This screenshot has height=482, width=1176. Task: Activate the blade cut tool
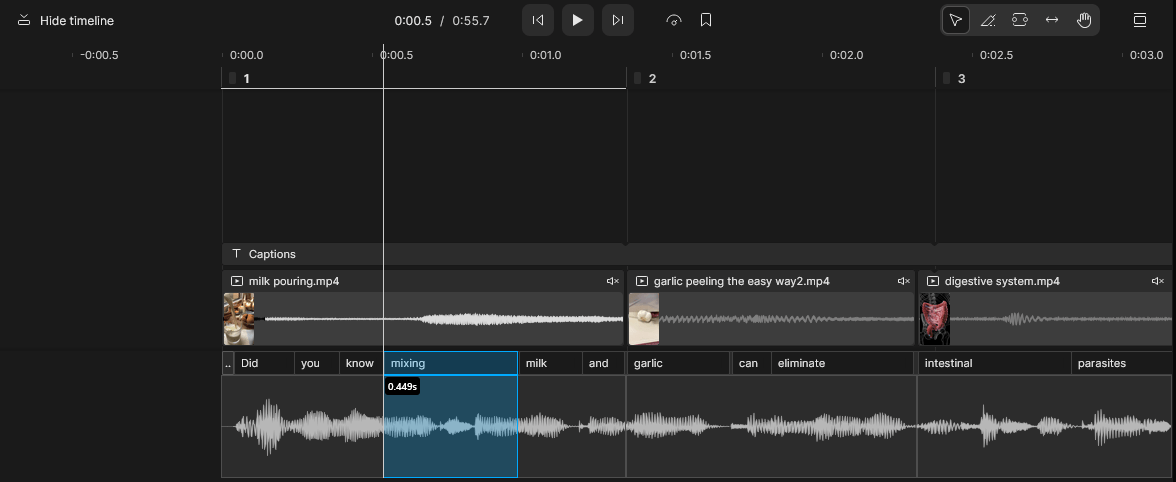click(x=988, y=20)
